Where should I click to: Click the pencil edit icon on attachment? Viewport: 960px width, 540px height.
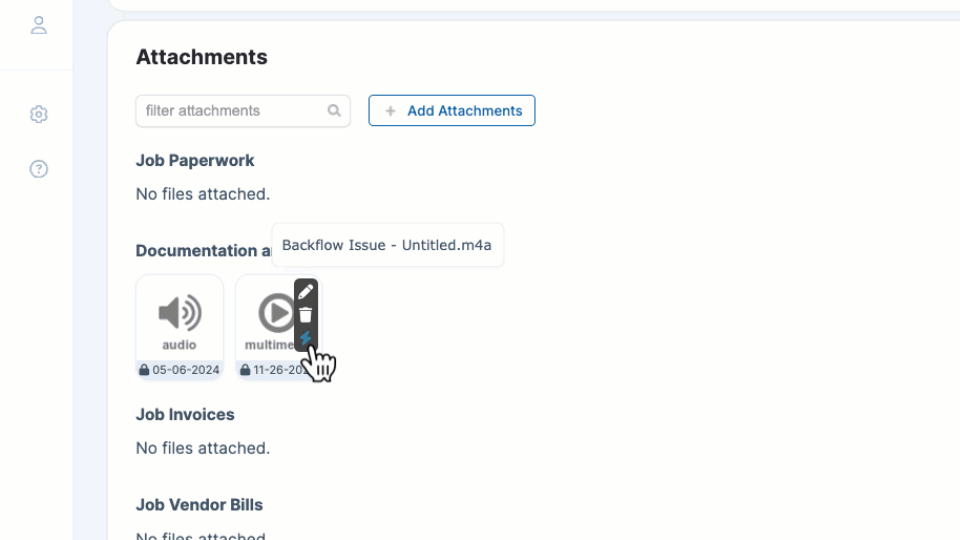pyautogui.click(x=306, y=292)
